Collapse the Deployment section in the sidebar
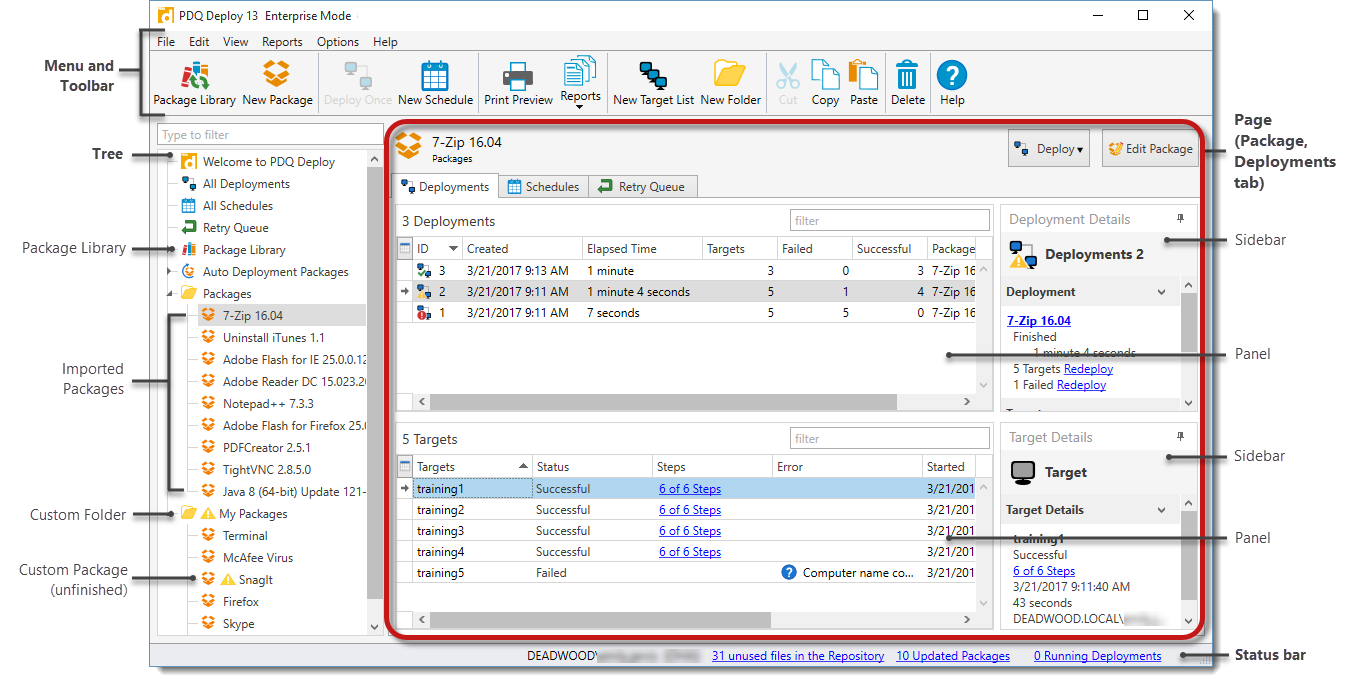 click(x=1161, y=292)
